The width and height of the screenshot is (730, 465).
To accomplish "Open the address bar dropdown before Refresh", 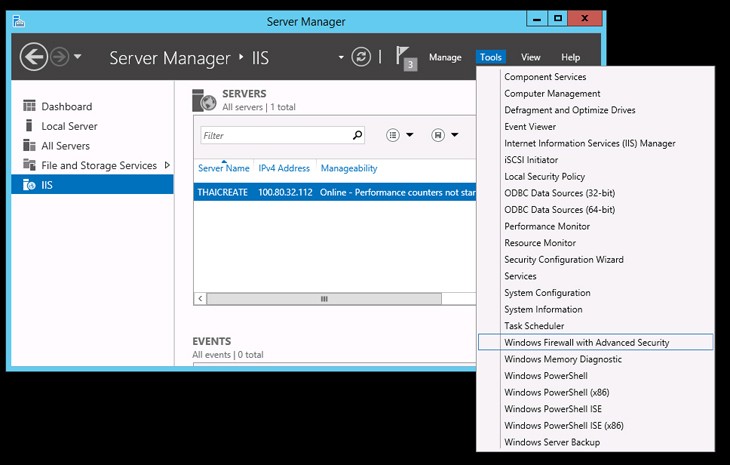I will (x=341, y=57).
